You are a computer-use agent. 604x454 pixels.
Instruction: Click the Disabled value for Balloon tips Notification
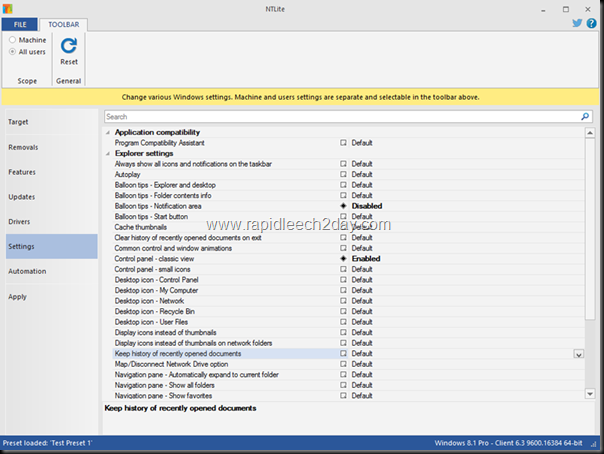point(367,206)
